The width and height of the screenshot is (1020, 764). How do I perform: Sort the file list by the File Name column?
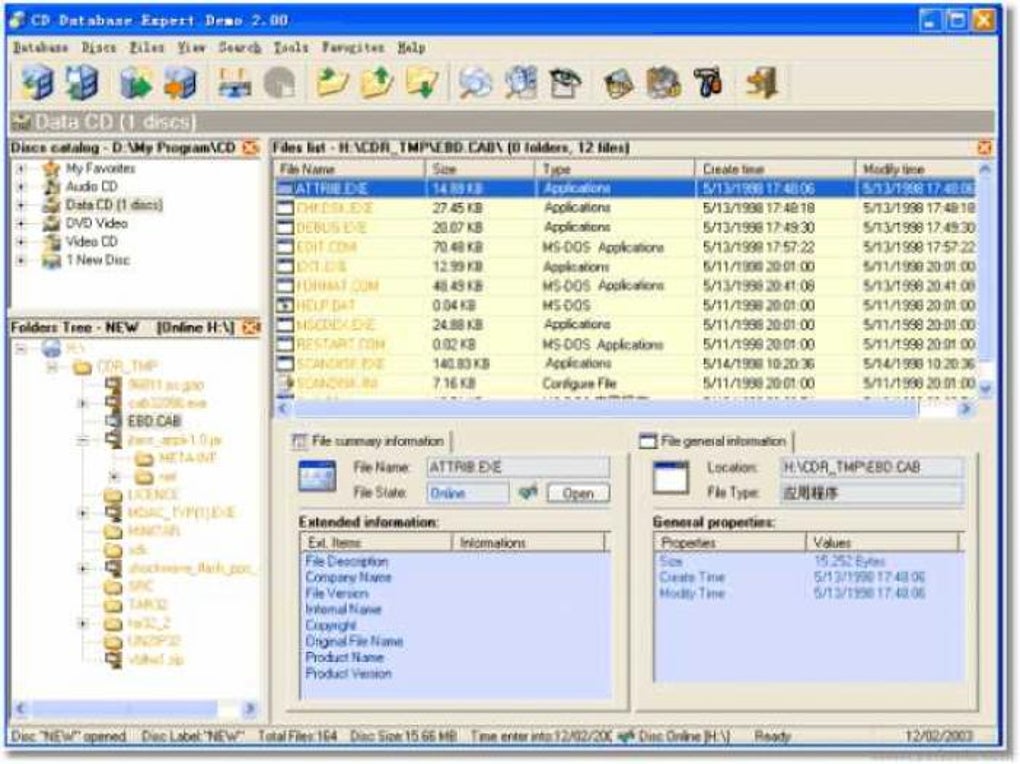350,169
